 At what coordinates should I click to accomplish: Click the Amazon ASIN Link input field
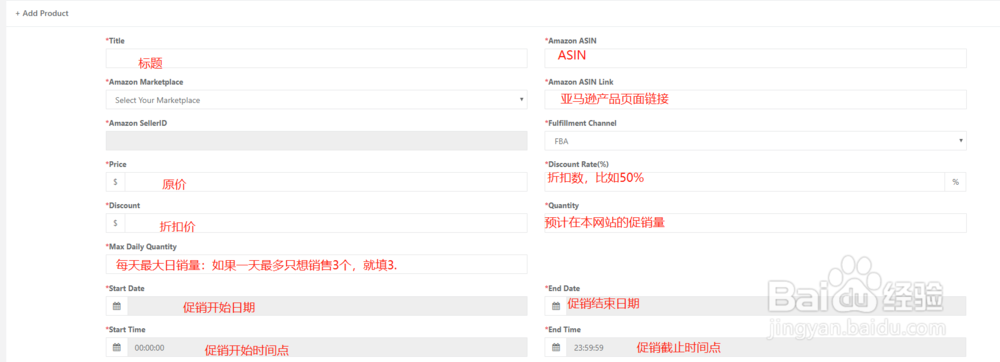[755, 100]
